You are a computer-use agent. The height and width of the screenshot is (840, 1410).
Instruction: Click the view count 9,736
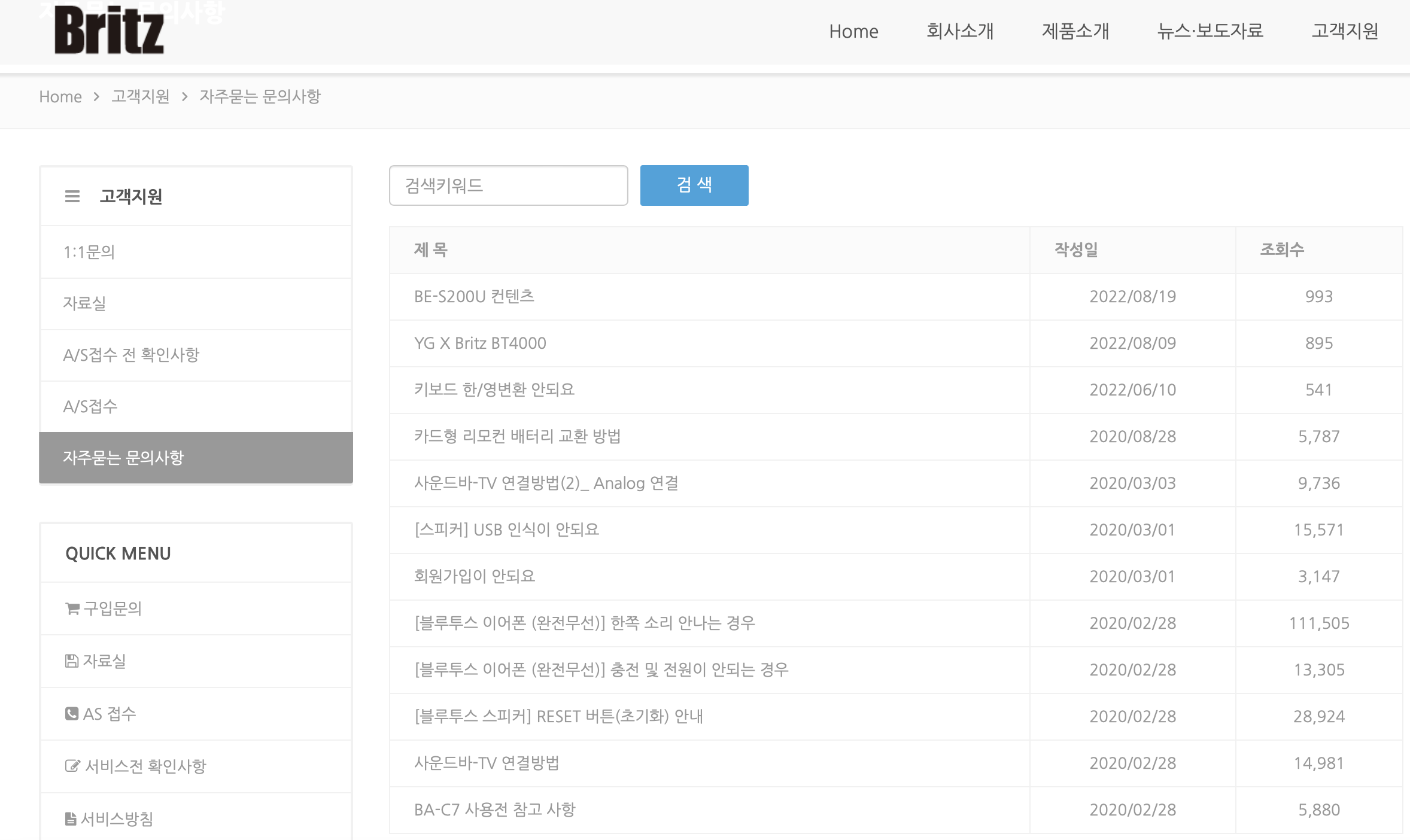point(1319,483)
